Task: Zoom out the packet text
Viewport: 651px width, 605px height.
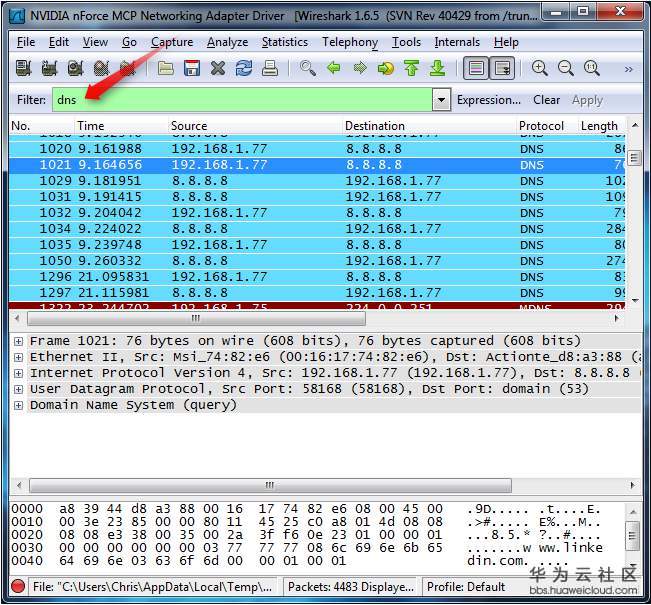Action: pos(565,68)
